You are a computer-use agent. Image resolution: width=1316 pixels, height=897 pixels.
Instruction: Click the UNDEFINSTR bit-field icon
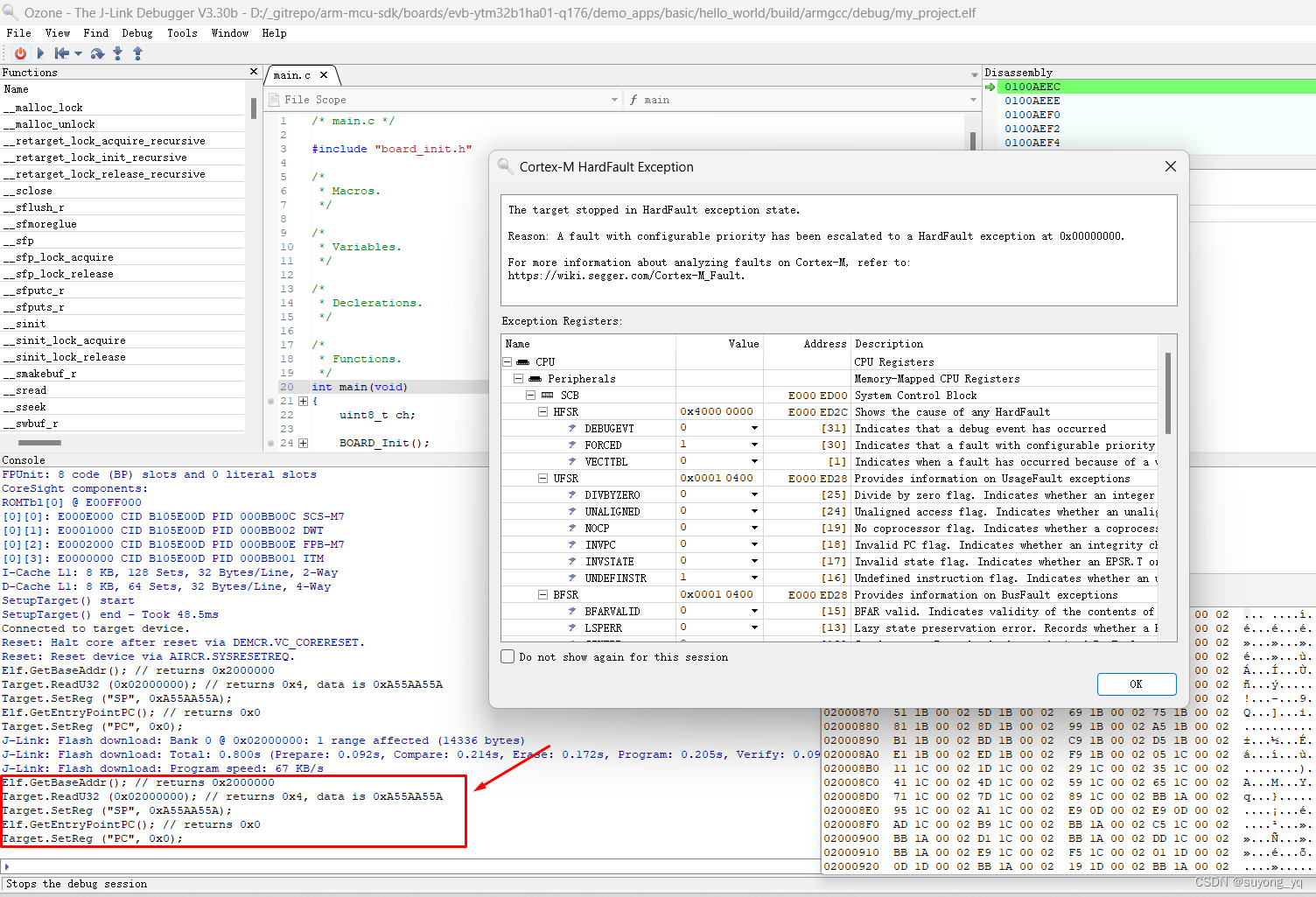coord(572,578)
